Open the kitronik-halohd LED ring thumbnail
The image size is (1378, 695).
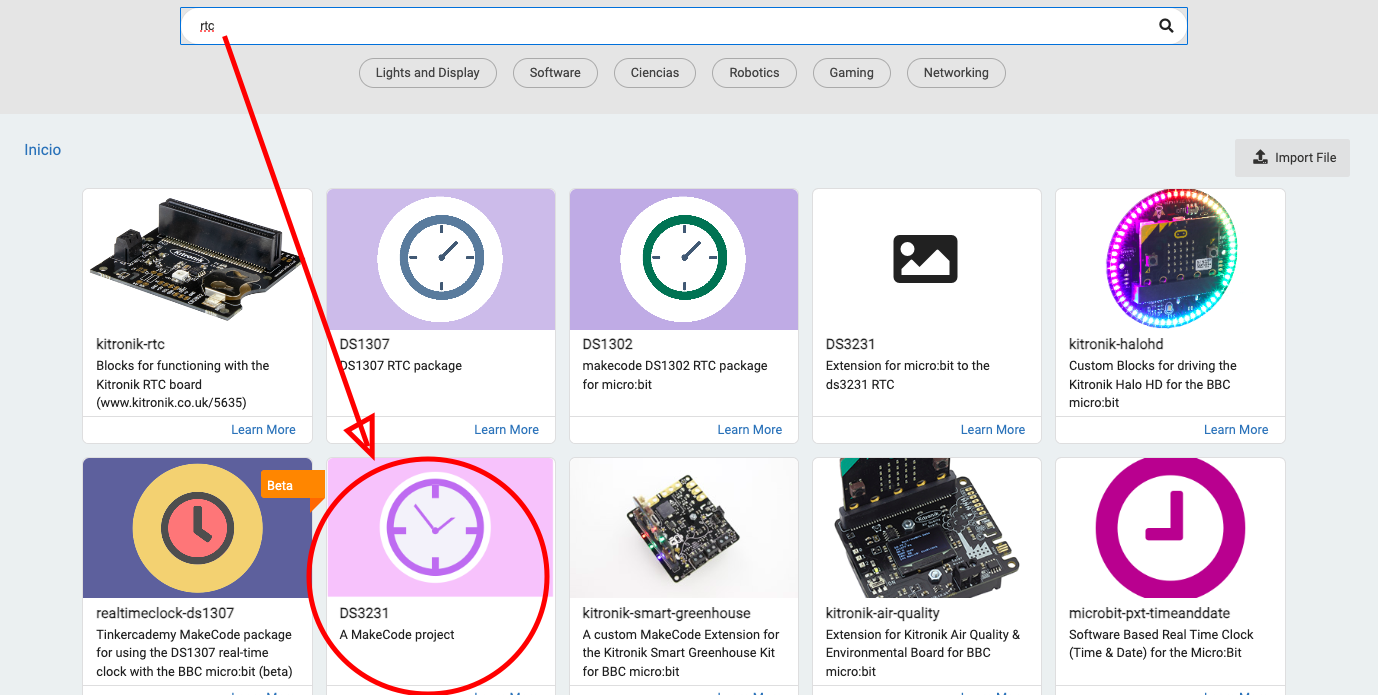coord(1170,258)
